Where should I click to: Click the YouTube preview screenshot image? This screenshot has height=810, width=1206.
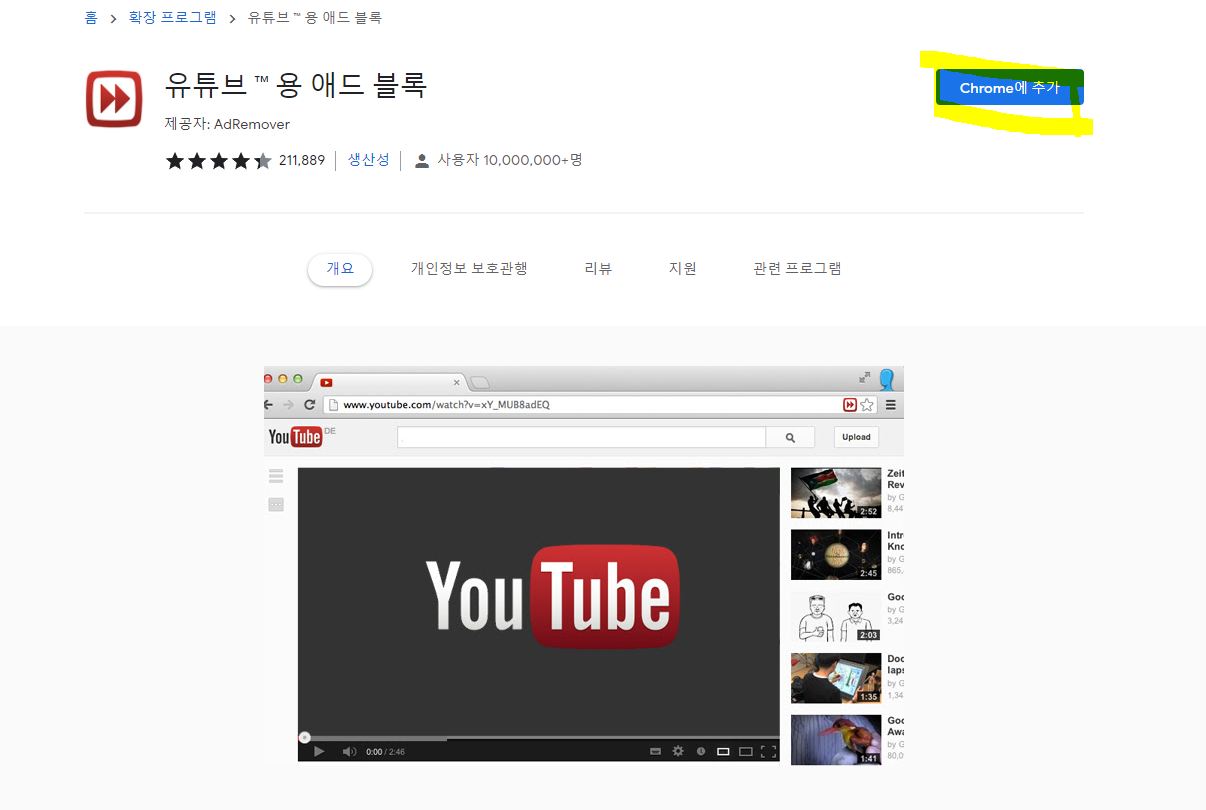point(584,566)
